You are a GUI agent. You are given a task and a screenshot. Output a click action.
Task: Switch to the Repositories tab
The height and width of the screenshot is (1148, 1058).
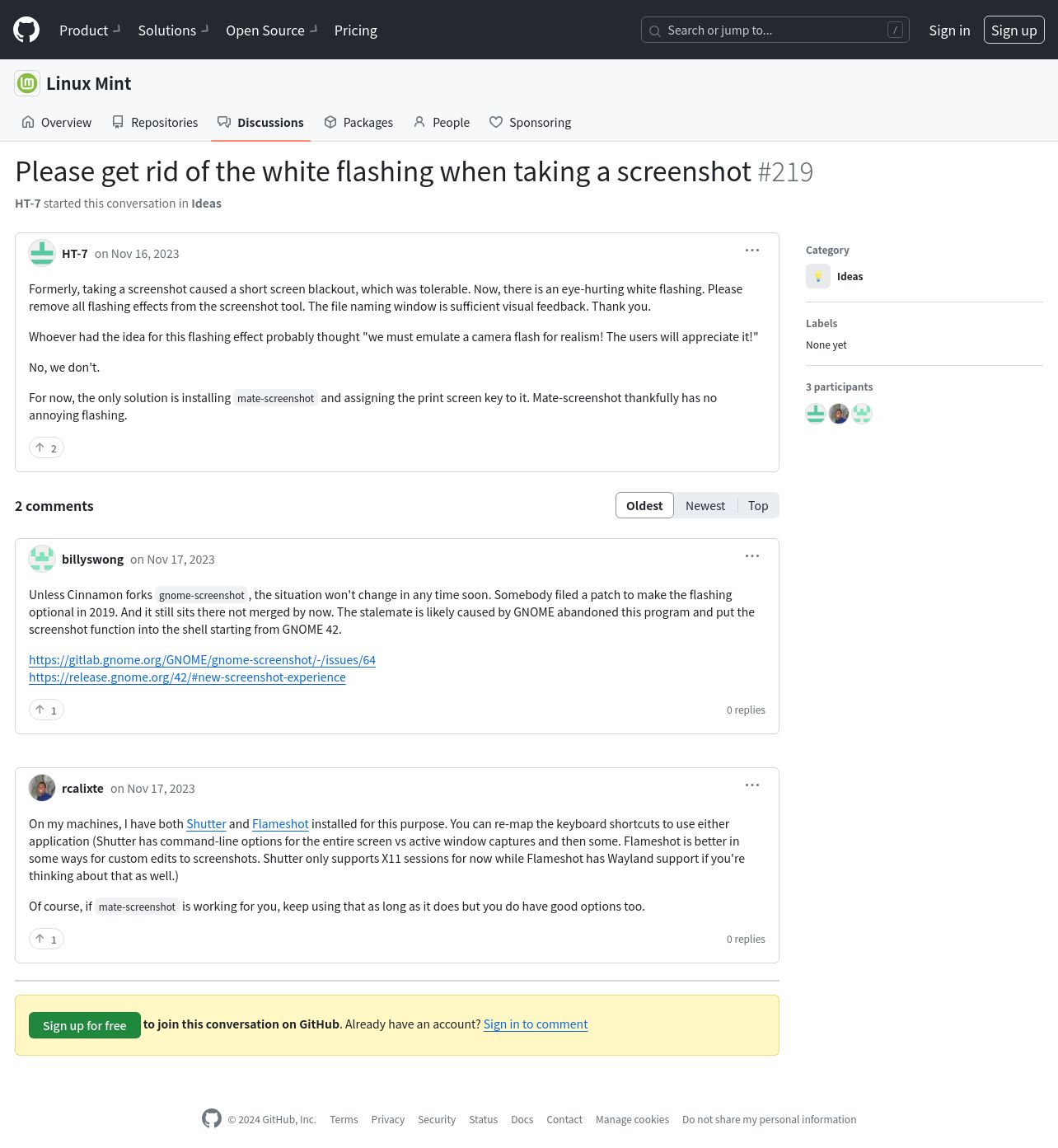155,122
